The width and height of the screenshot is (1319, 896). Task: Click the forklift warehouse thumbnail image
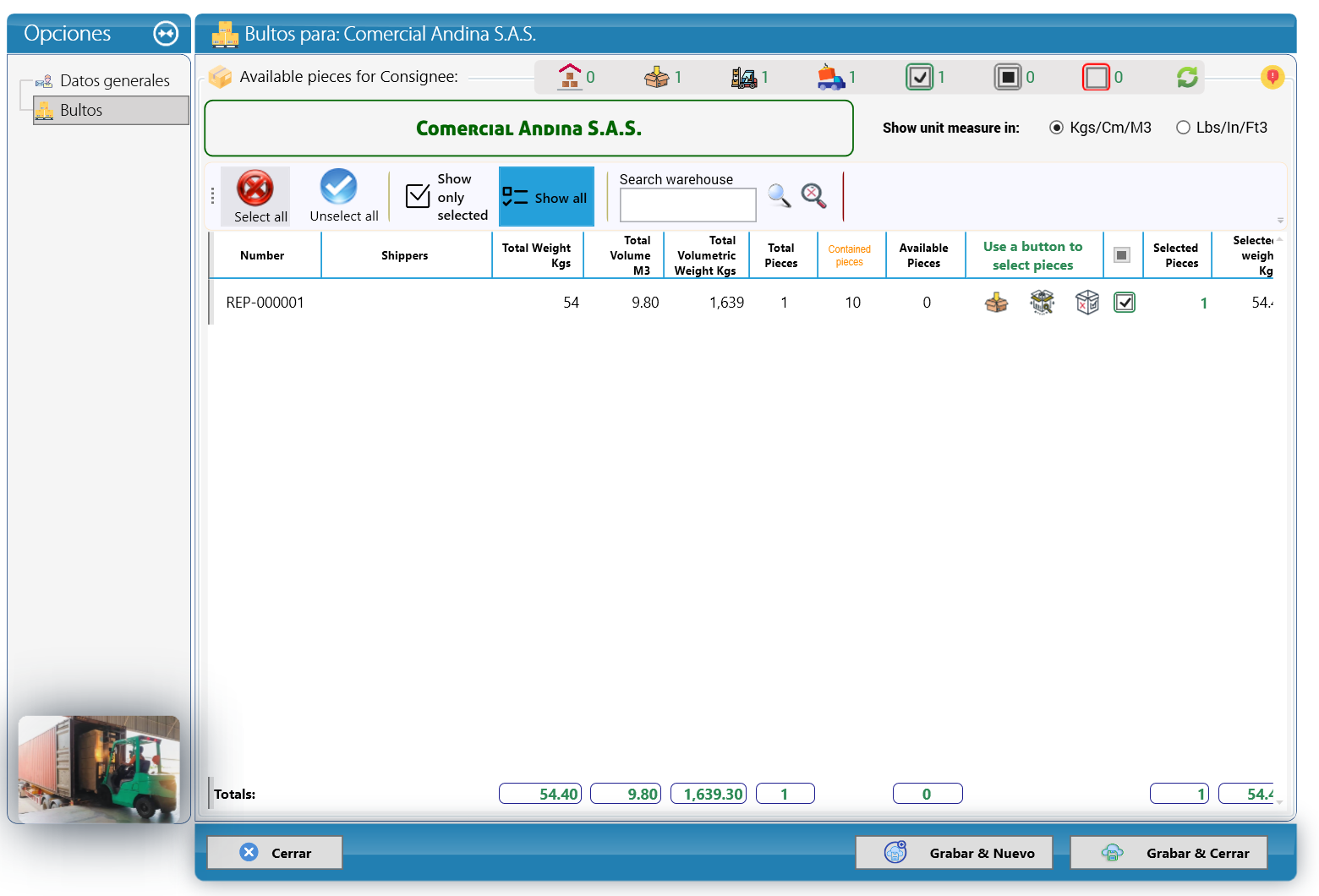(x=99, y=769)
